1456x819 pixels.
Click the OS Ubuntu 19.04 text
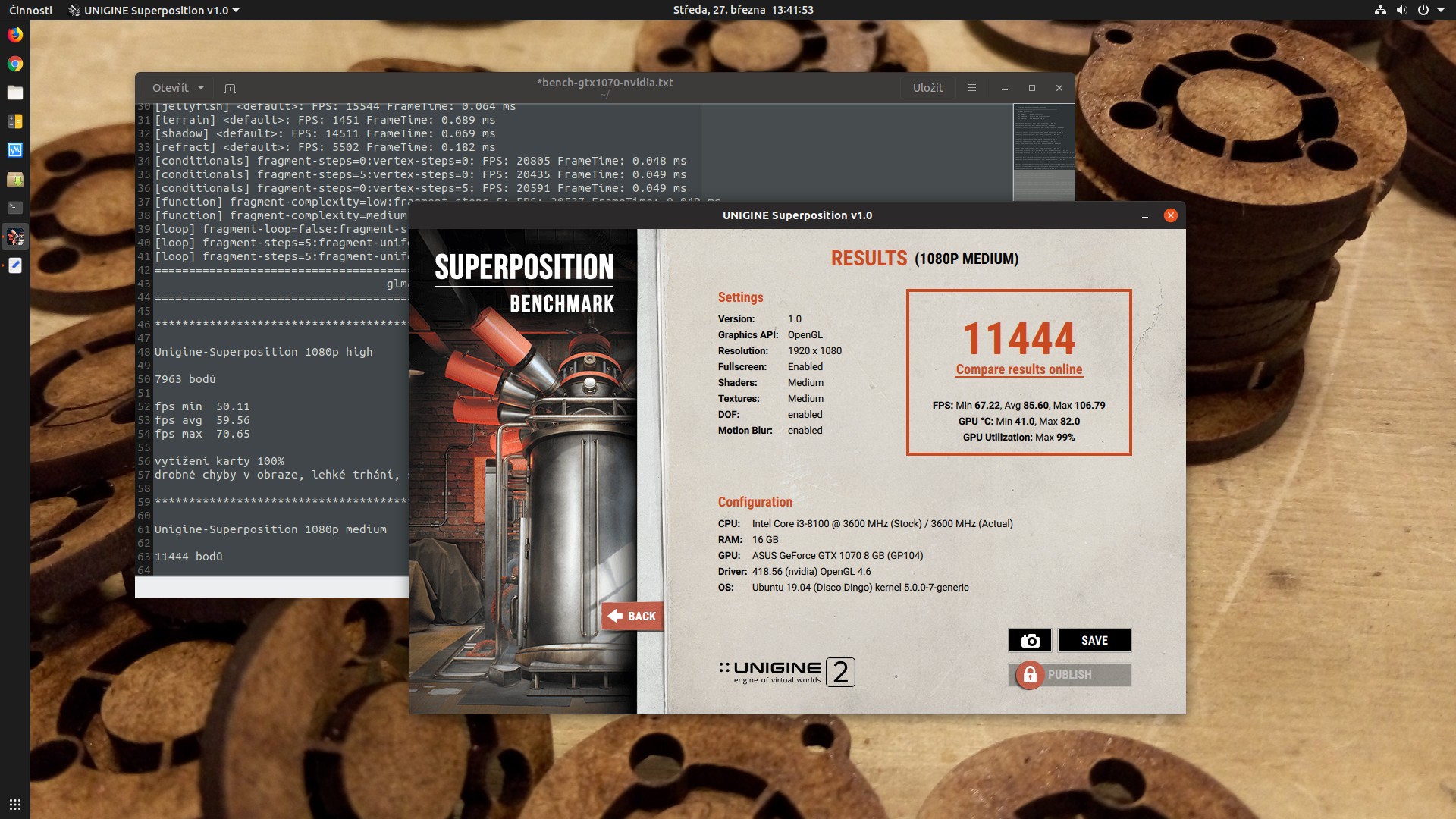pyautogui.click(x=860, y=588)
